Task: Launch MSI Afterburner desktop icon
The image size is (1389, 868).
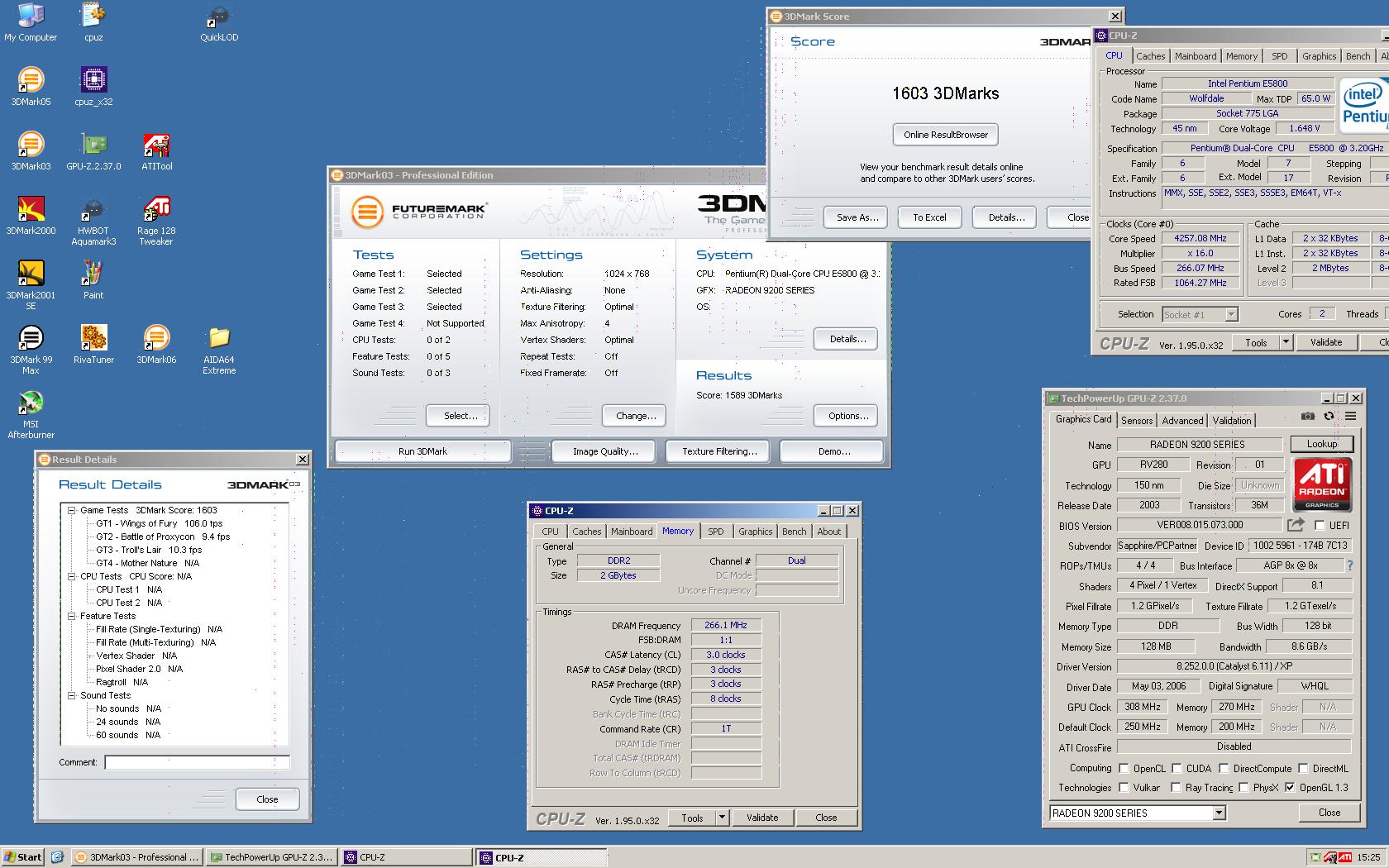Action: click(x=31, y=414)
